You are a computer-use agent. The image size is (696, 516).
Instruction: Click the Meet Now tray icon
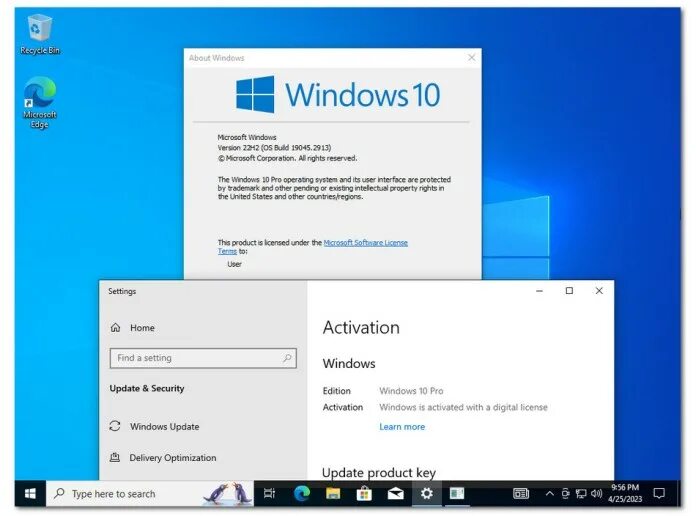(565, 493)
